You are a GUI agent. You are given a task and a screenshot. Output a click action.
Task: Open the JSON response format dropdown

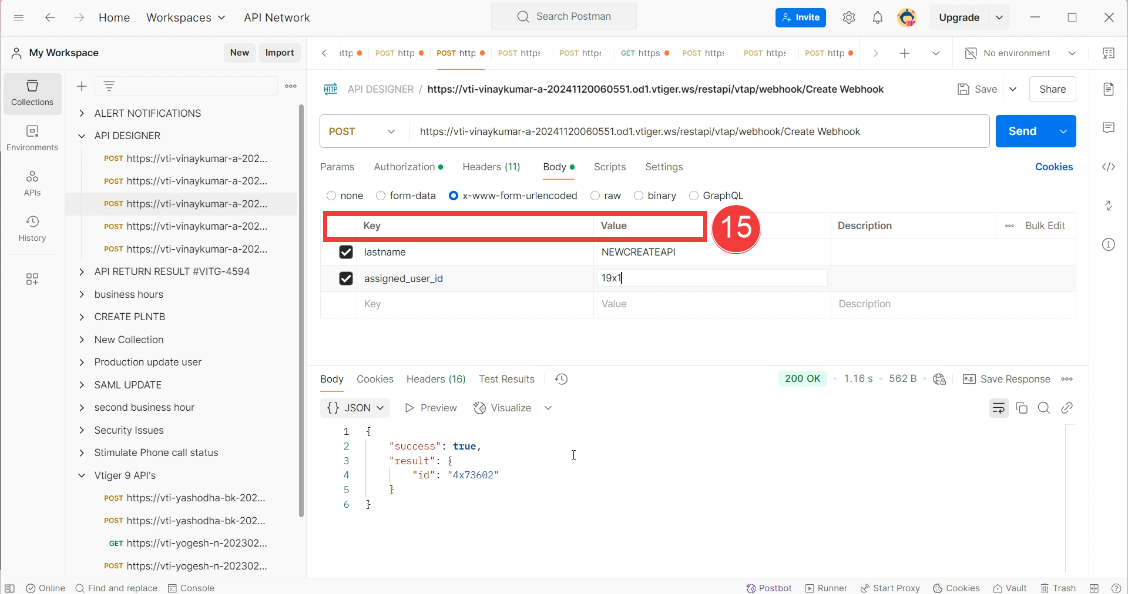tap(355, 408)
